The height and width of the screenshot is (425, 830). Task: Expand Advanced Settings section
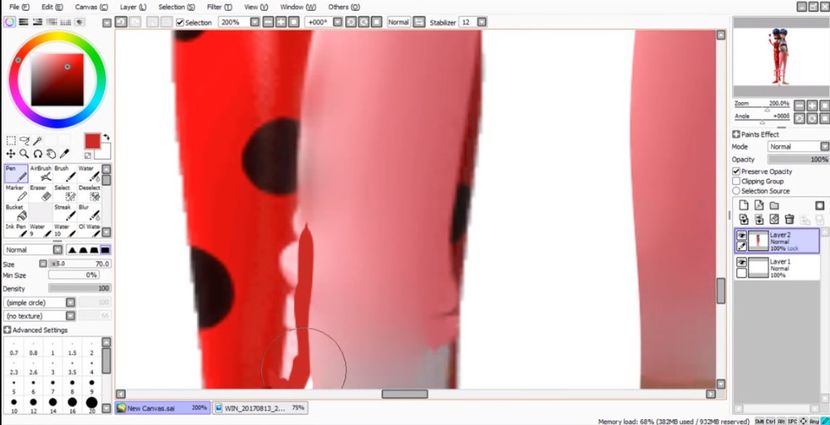[7, 330]
